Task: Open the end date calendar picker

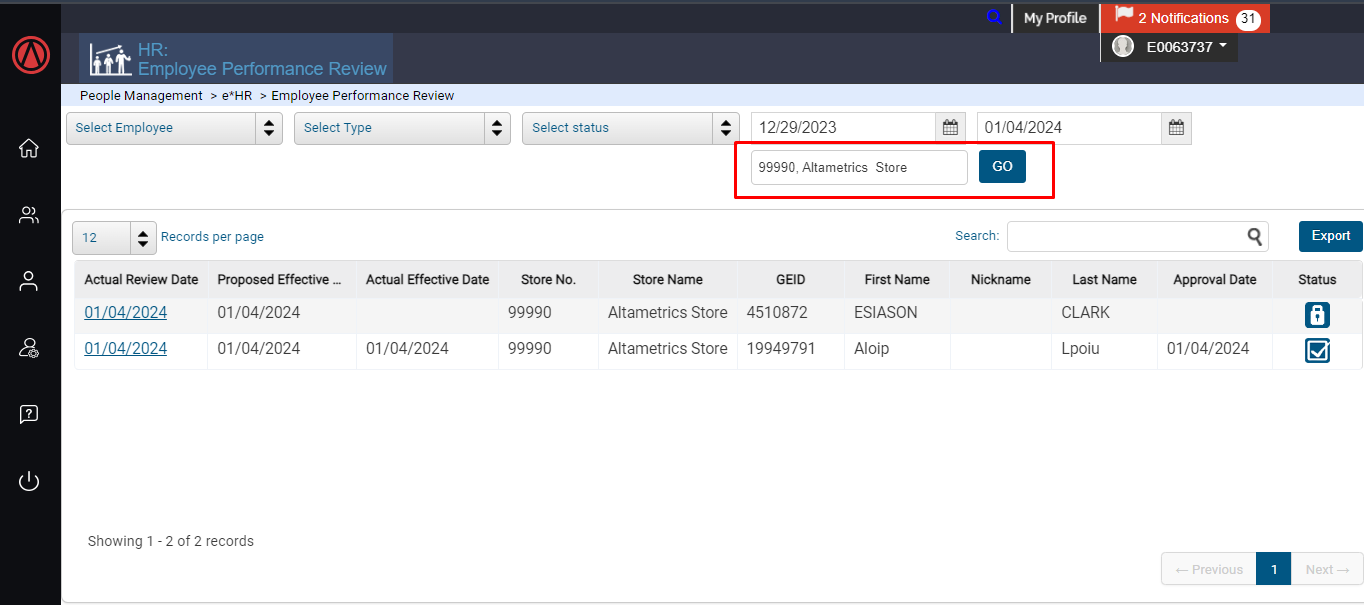Action: 1176,128
